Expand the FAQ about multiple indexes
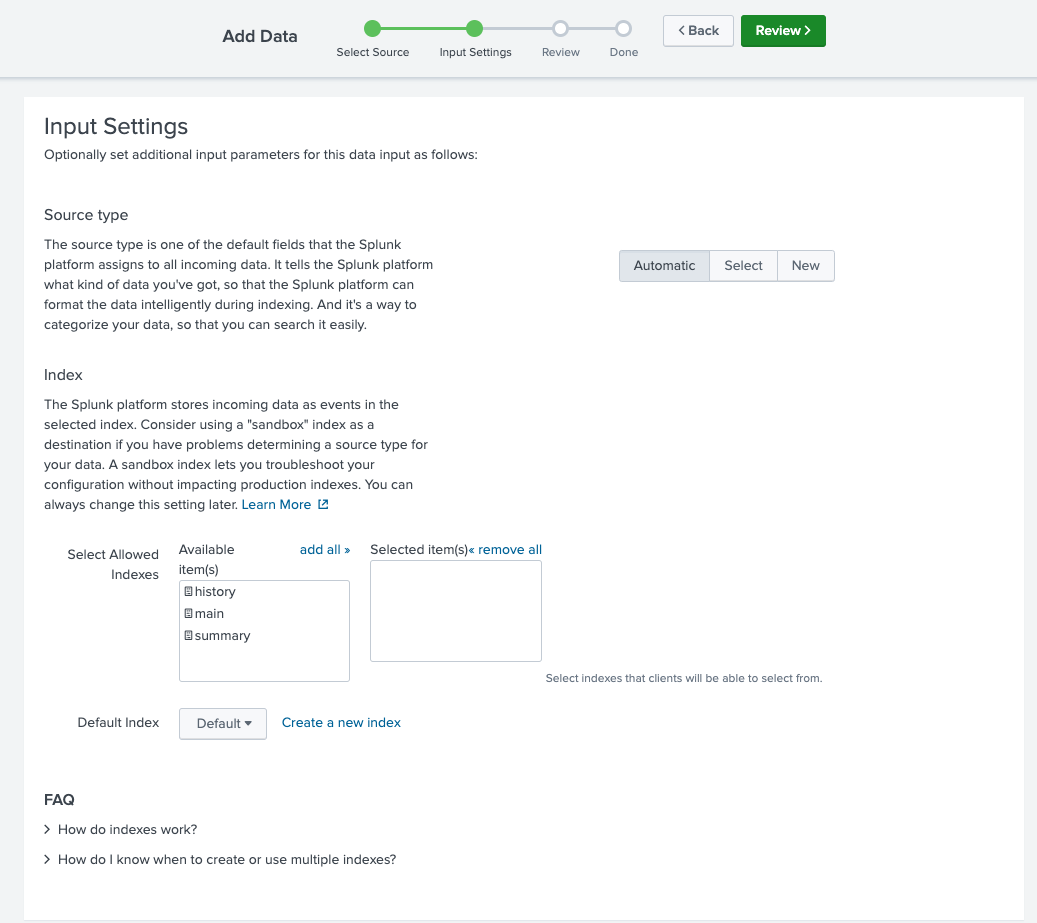This screenshot has width=1037, height=923. (x=227, y=859)
